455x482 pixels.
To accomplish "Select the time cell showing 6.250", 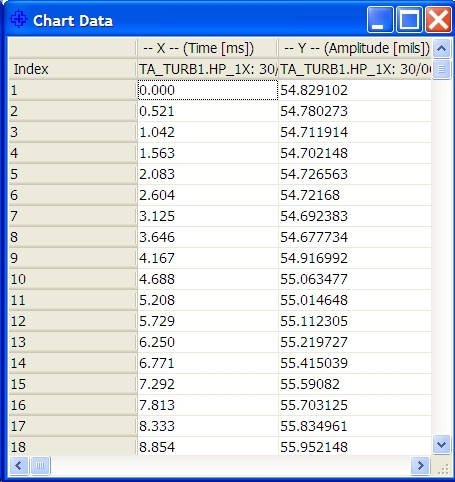I will [x=207, y=342].
